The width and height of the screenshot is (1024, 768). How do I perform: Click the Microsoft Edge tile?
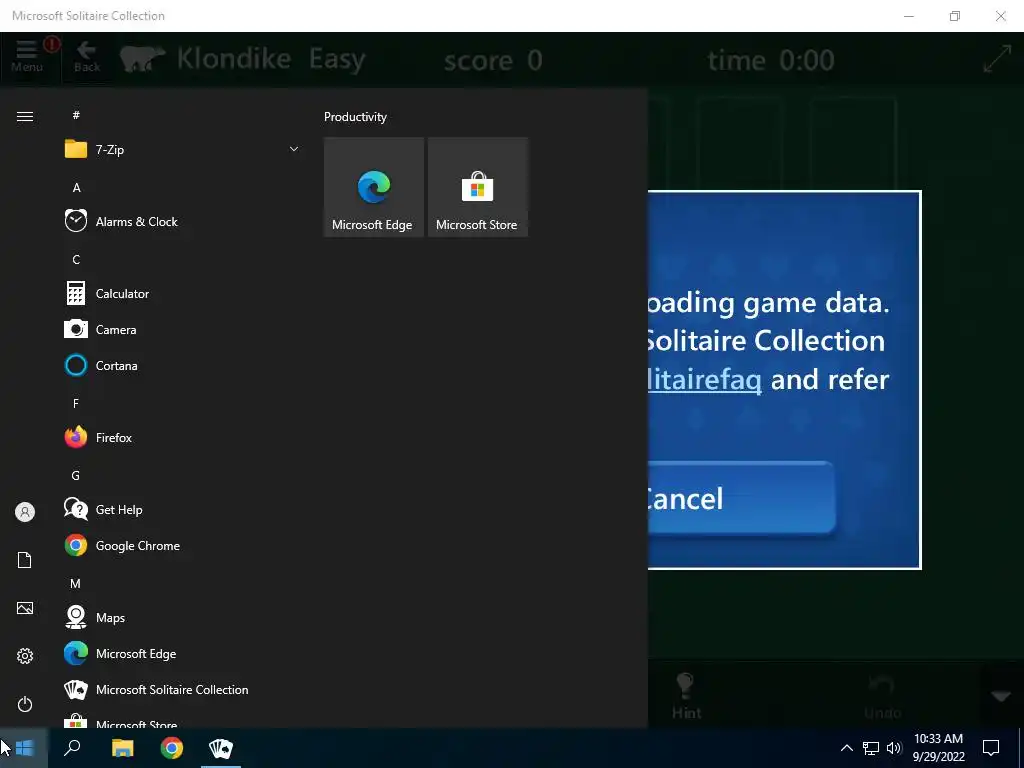(x=374, y=187)
